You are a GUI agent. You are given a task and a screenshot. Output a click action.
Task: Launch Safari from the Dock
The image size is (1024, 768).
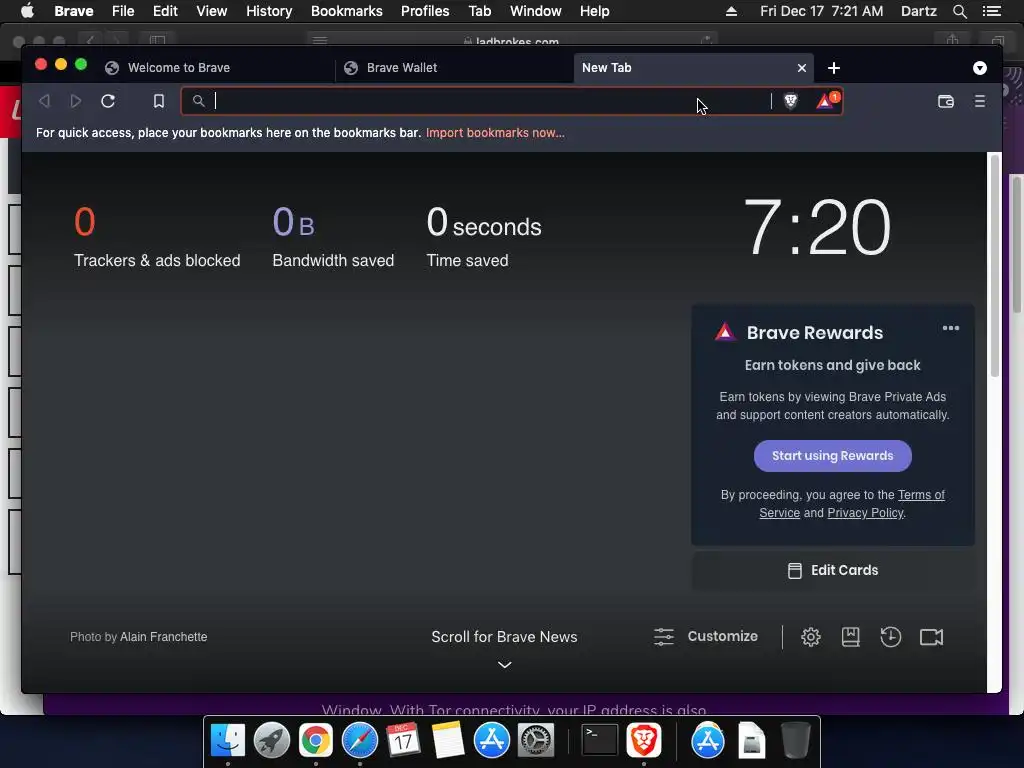(360, 741)
